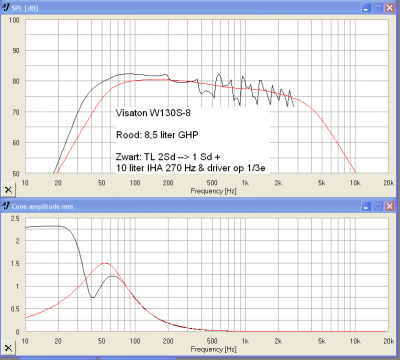The width and height of the screenshot is (400, 360).
Task: Click the Frequency [Hz] label under cone amplitude graph
Action: coord(213,349)
